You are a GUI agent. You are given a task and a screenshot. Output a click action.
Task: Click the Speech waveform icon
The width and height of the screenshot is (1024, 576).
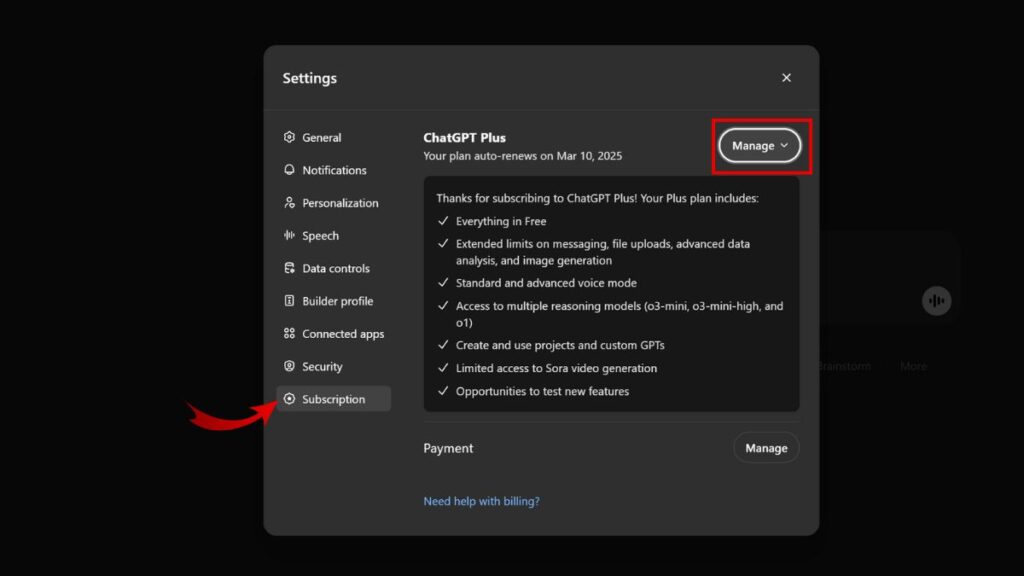click(289, 235)
